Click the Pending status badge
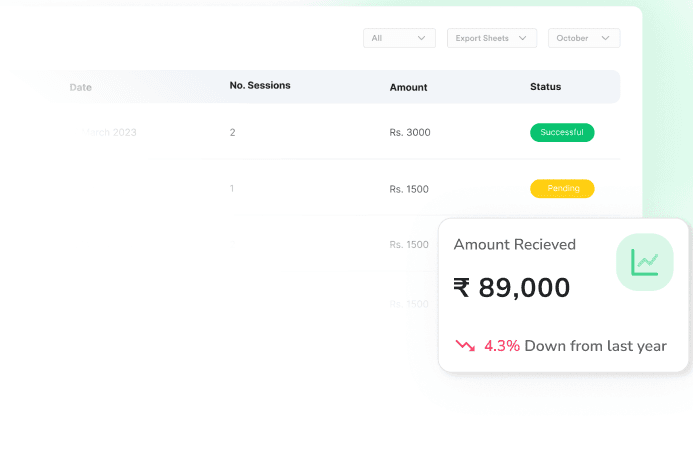 562,188
